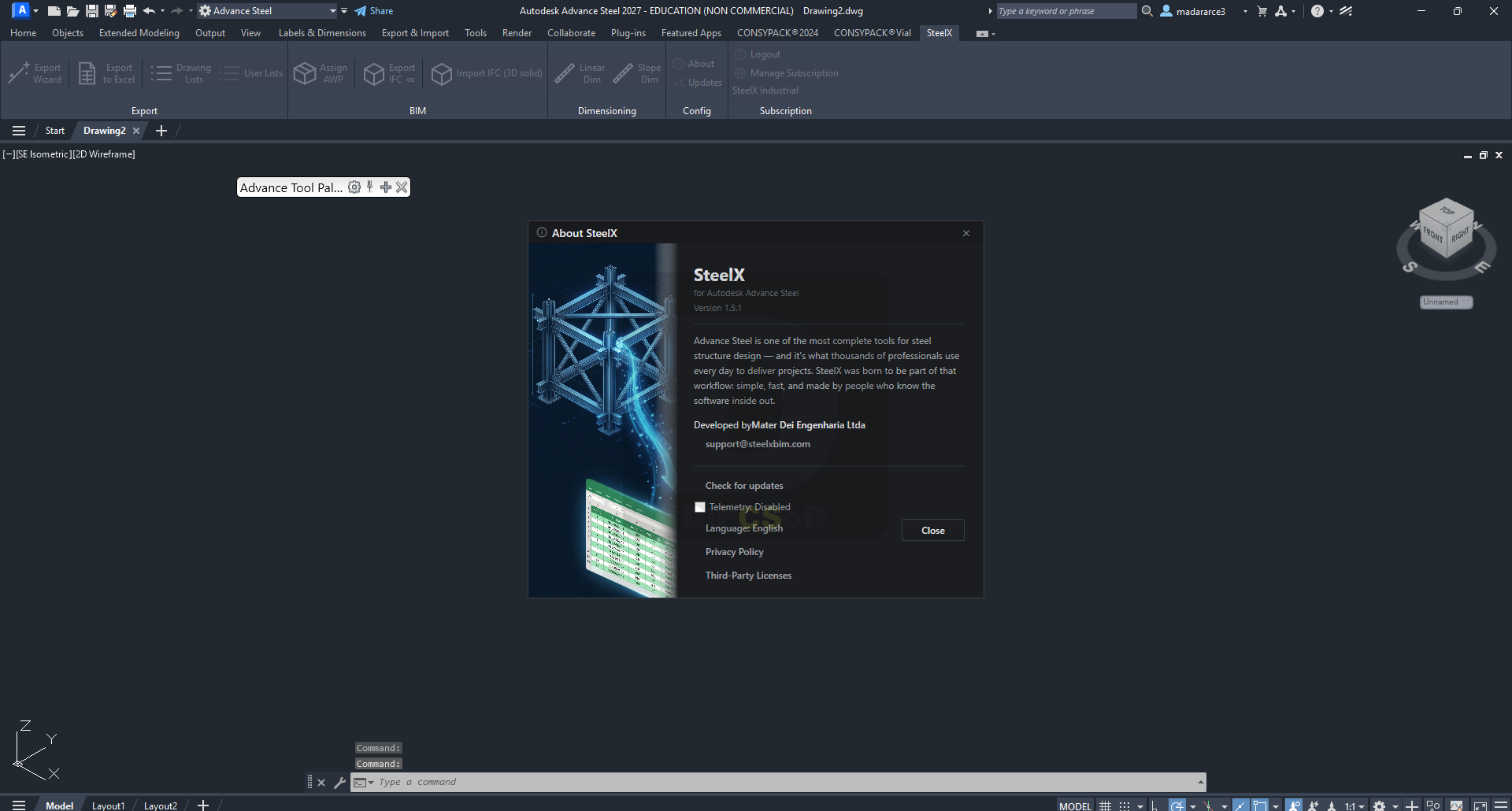
Task: Click the workspace switching gear in status bar
Action: coord(1379,805)
